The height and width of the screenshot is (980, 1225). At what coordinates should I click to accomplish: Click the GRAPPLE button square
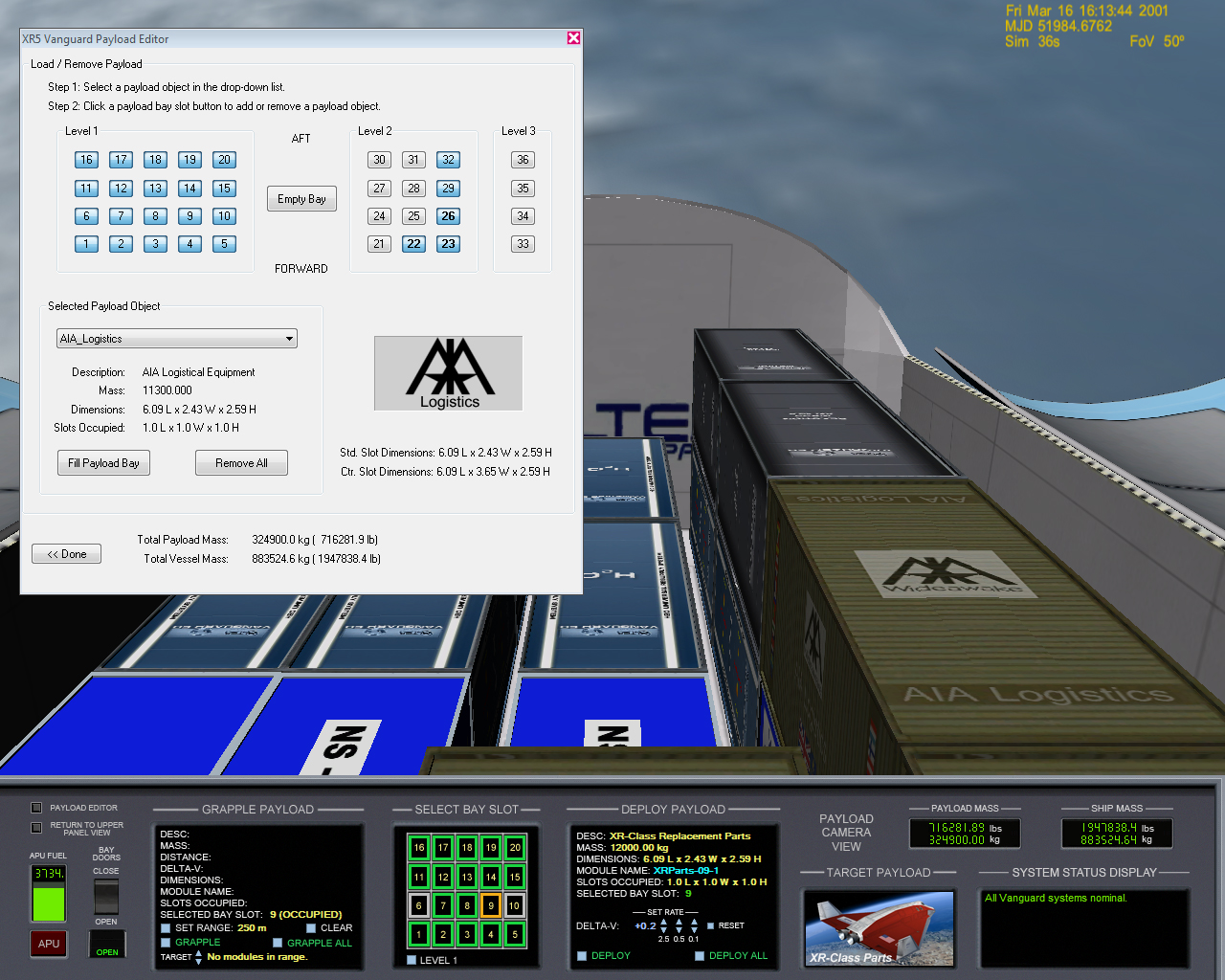point(166,943)
